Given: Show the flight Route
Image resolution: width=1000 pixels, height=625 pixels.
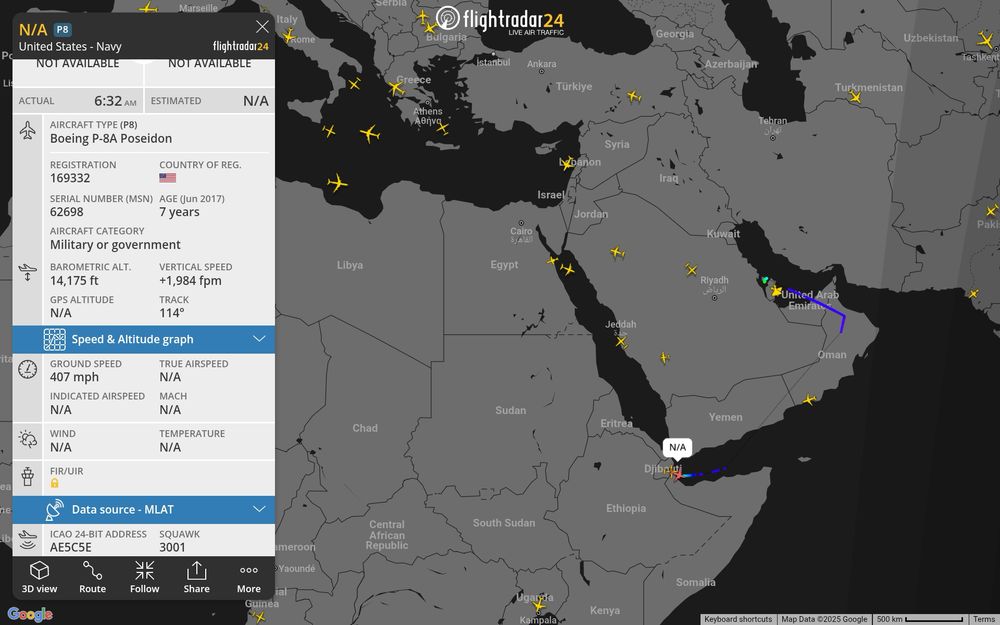Looking at the screenshot, I should (92, 577).
